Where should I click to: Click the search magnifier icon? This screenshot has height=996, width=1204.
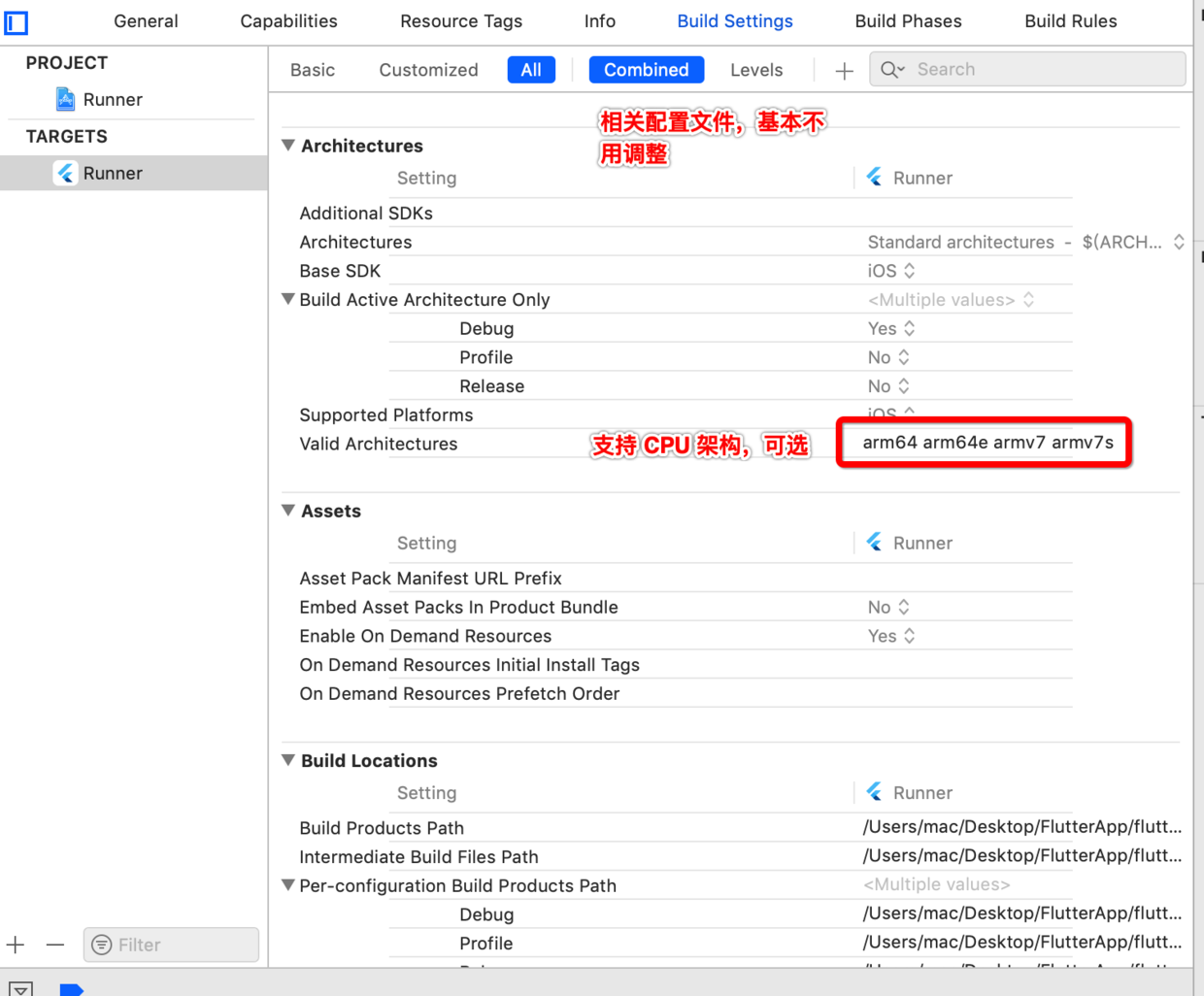click(x=890, y=69)
